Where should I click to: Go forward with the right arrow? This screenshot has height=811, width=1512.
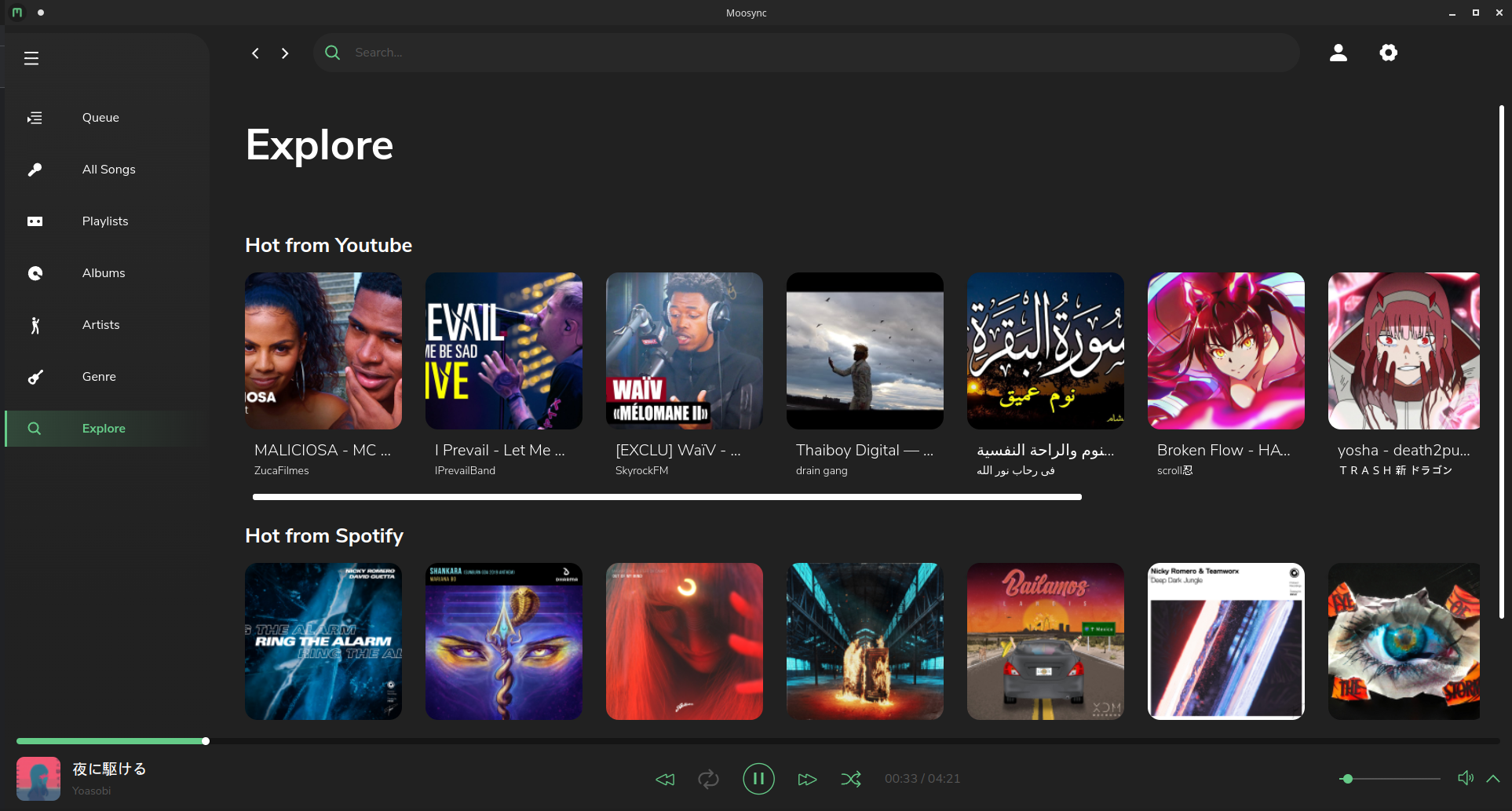pyautogui.click(x=285, y=53)
